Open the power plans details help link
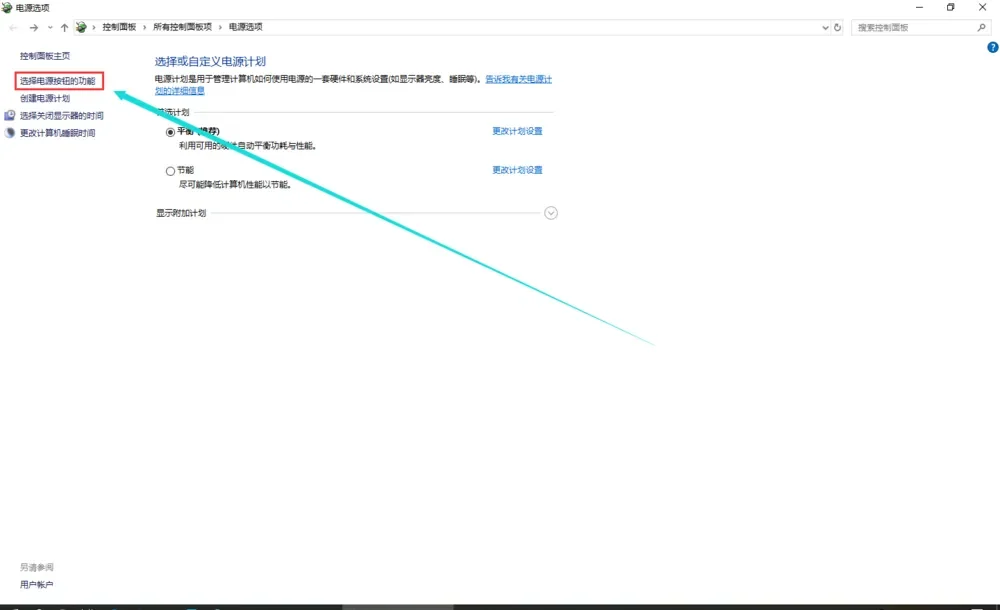The height and width of the screenshot is (610, 1000). coord(518,79)
